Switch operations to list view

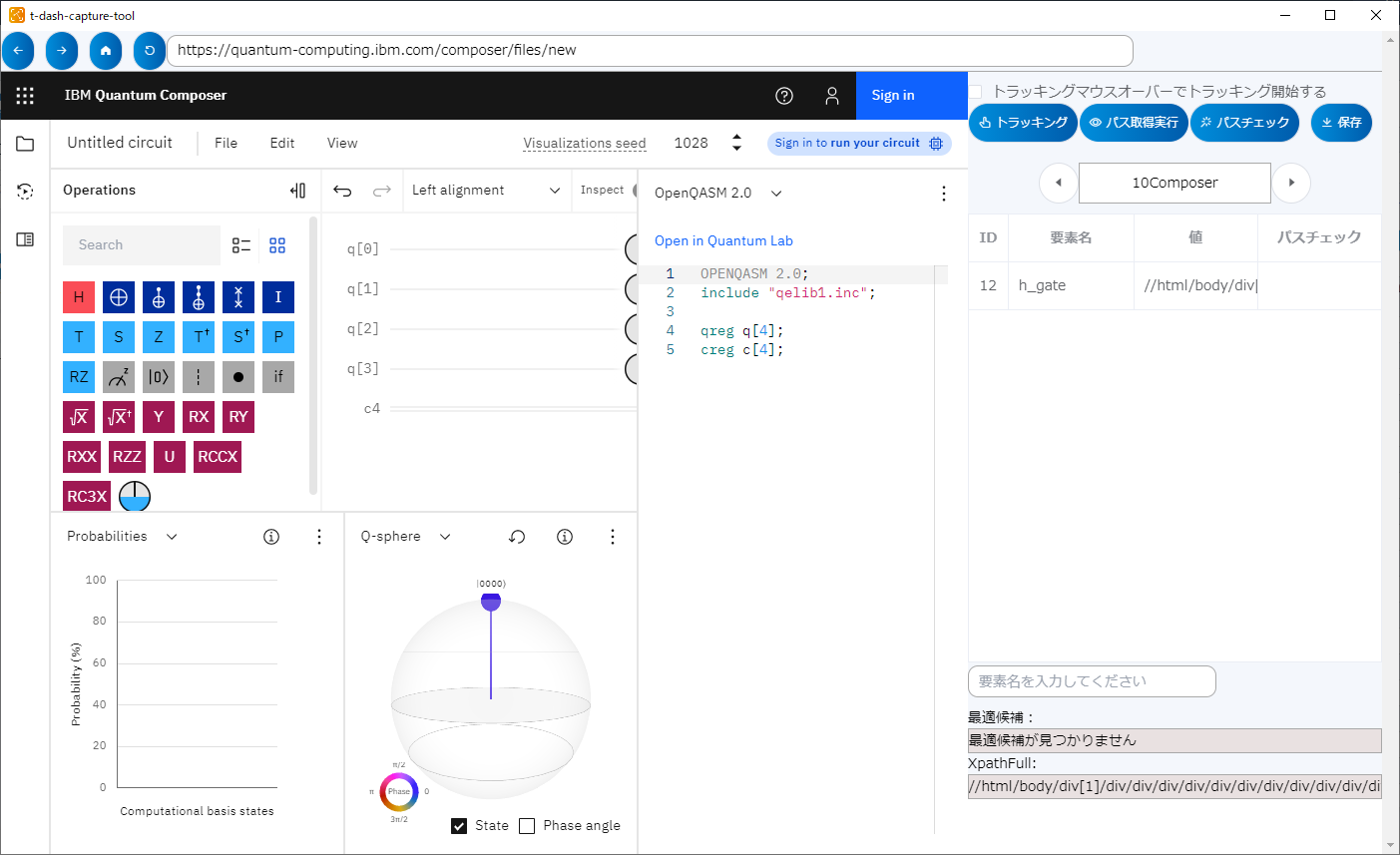tap(241, 245)
